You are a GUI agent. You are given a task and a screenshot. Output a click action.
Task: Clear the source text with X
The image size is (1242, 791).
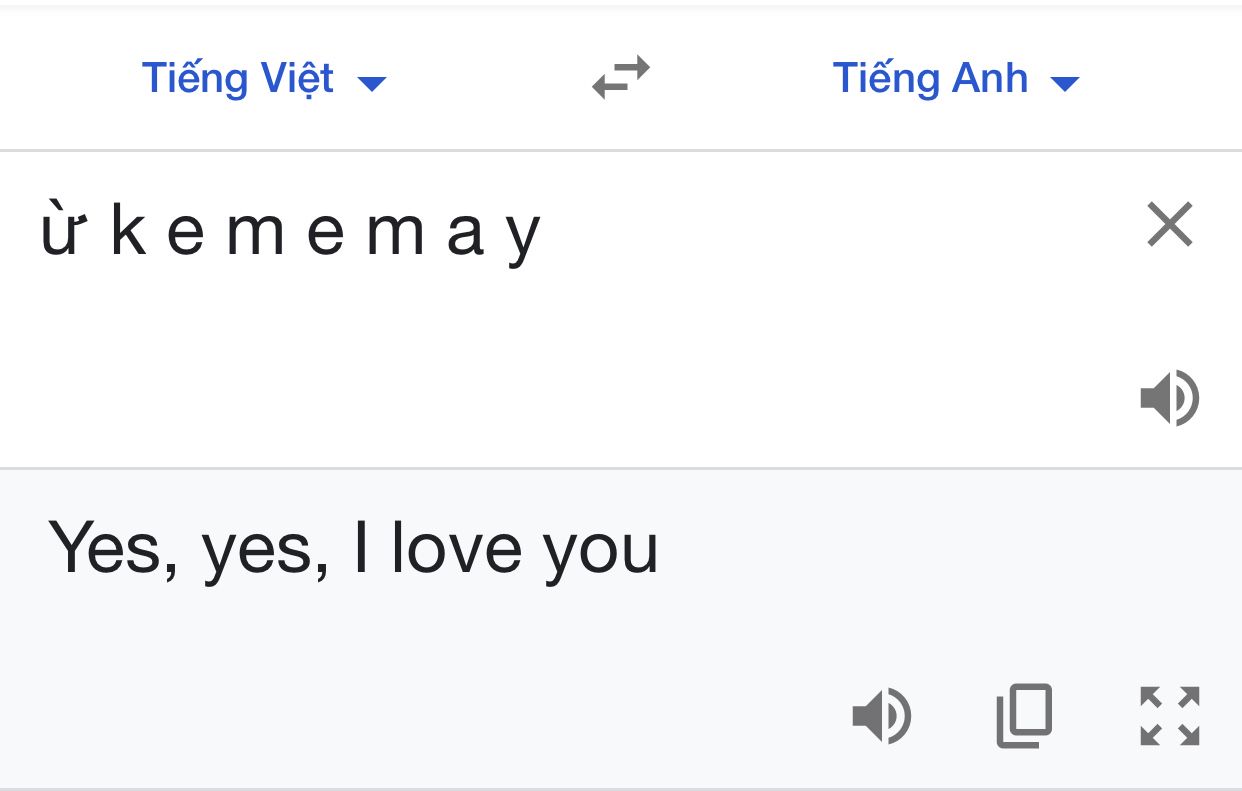coord(1170,224)
